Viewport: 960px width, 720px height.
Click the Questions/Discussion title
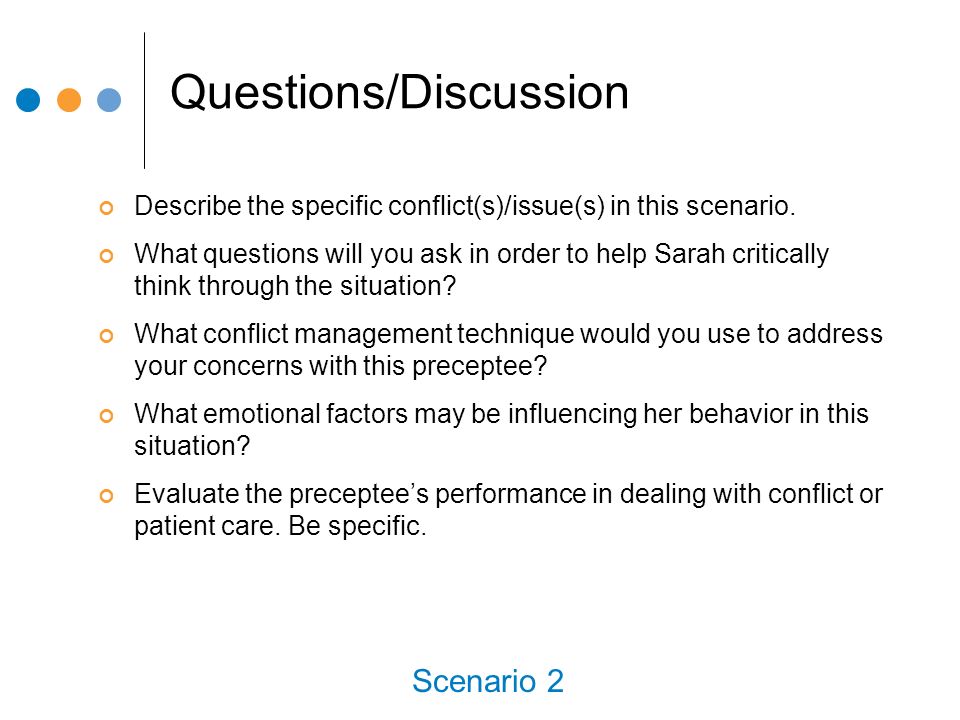pyautogui.click(x=399, y=92)
